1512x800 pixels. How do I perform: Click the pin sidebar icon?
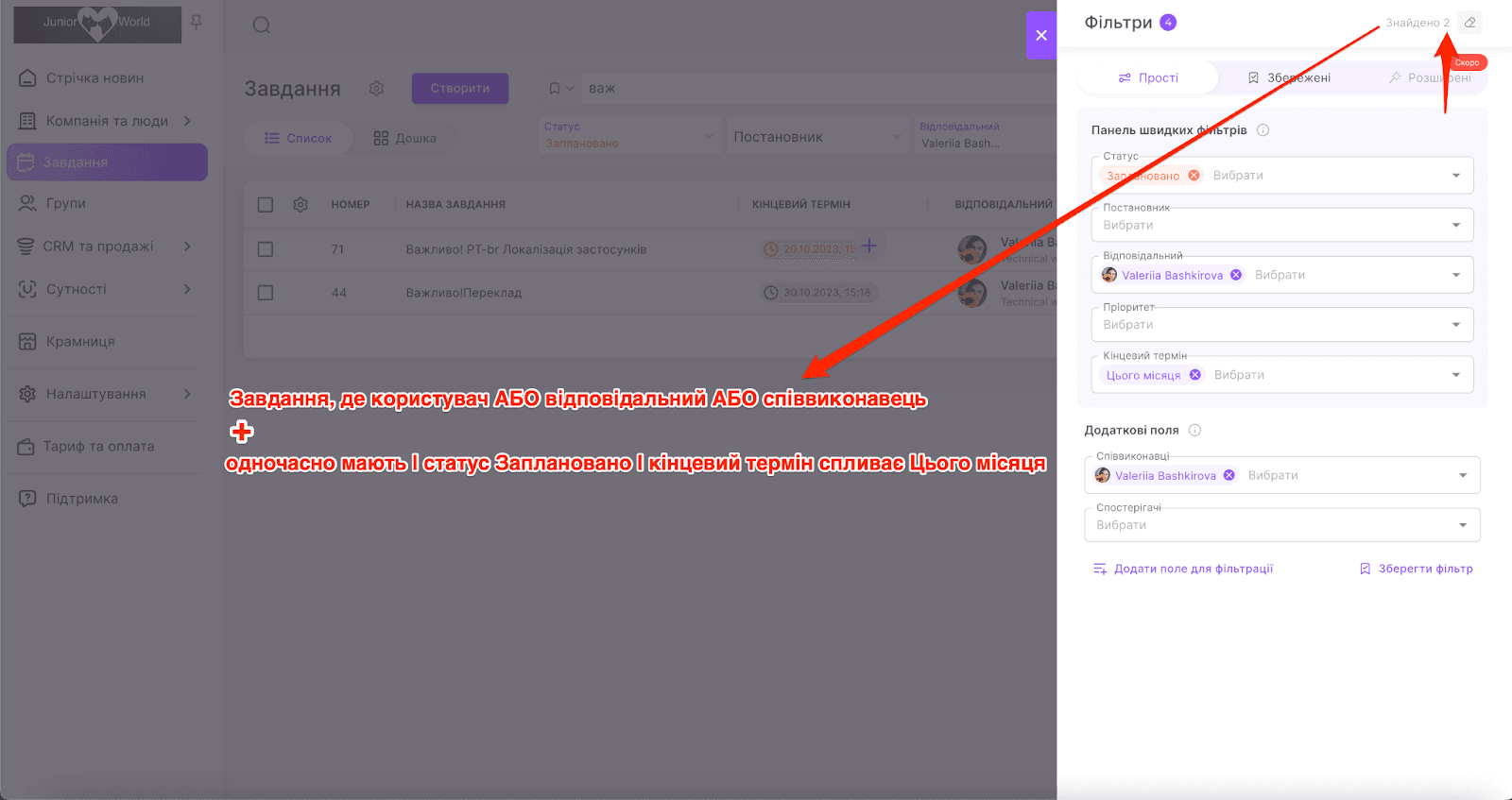(x=197, y=22)
